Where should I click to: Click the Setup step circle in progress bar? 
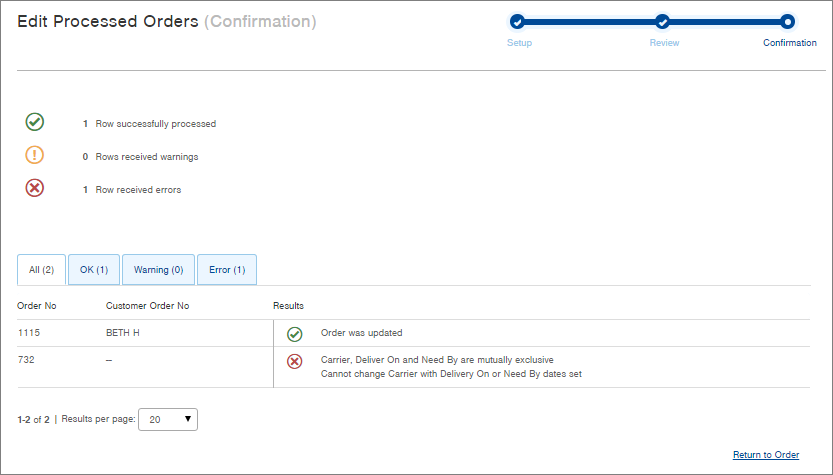point(517,22)
